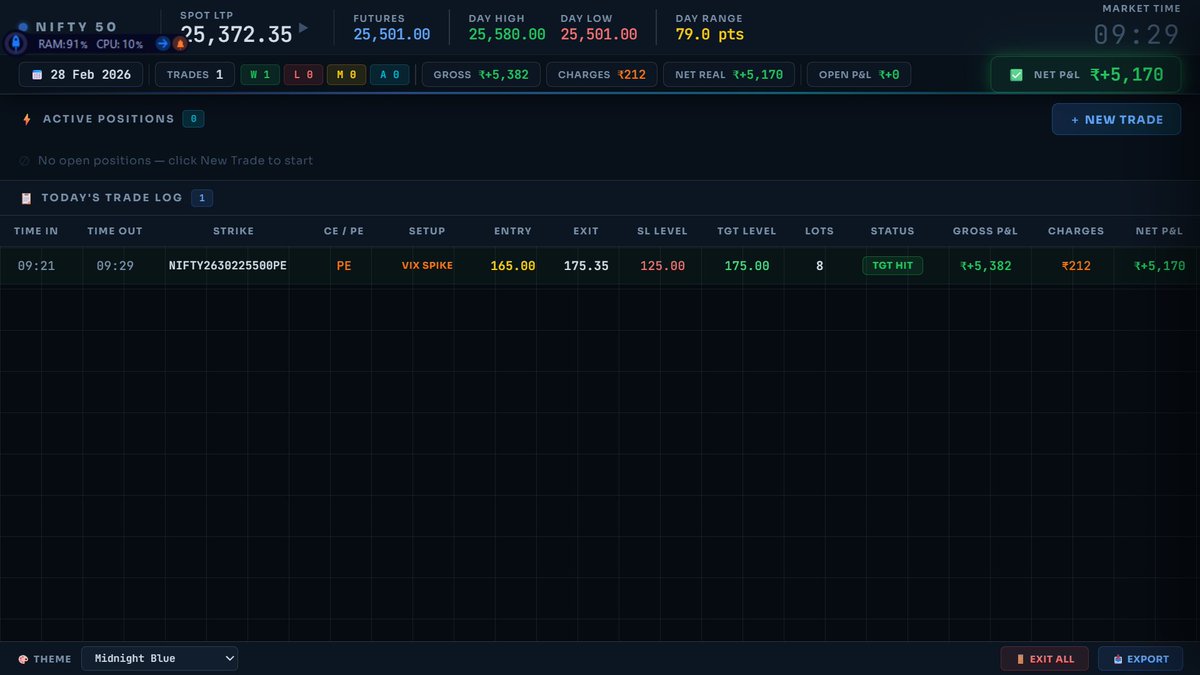Open the OPEN P&L summary chip
Screen dimensions: 1200x675
858,73
